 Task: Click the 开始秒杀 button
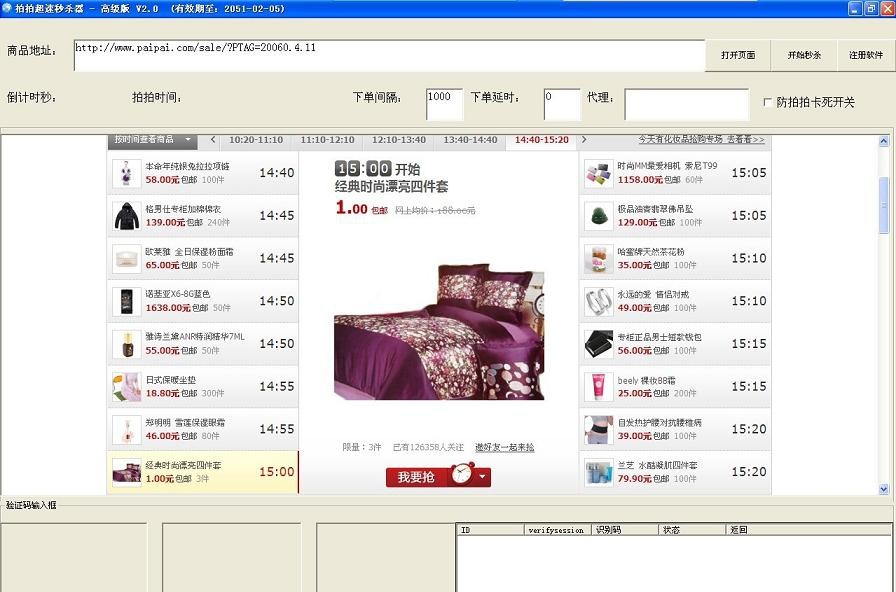coord(805,55)
